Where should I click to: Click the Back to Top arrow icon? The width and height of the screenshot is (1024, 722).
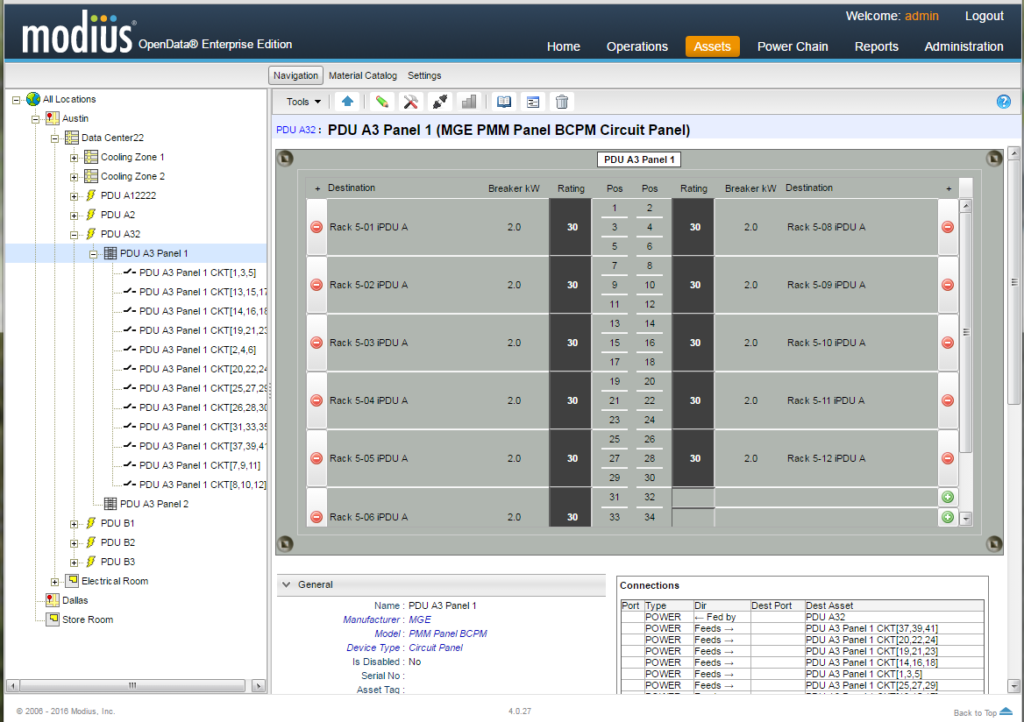pyautogui.click(x=1006, y=712)
